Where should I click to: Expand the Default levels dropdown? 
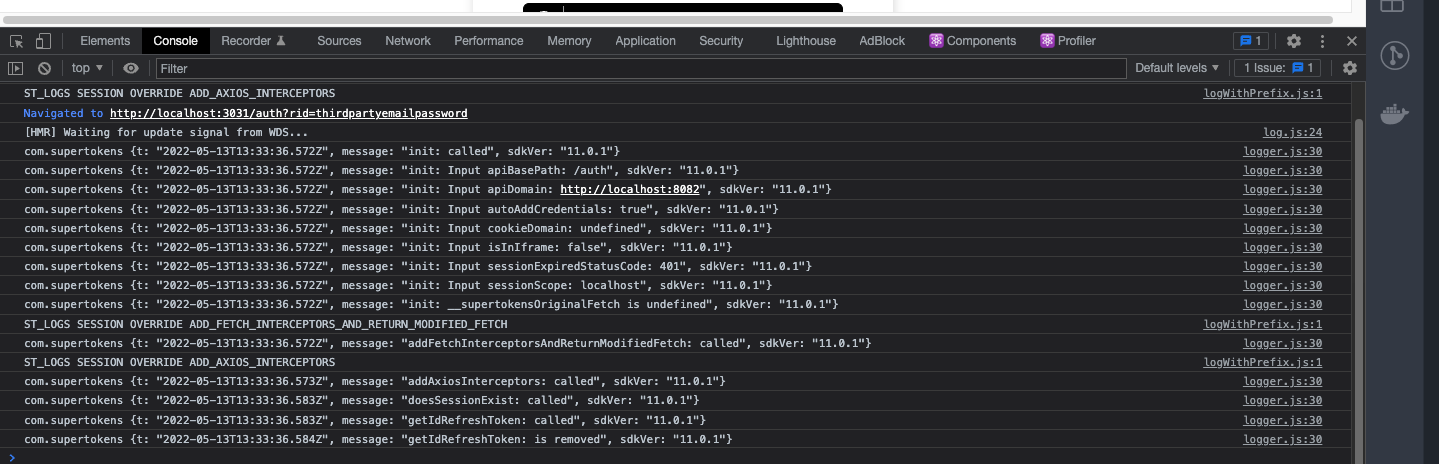point(1177,68)
